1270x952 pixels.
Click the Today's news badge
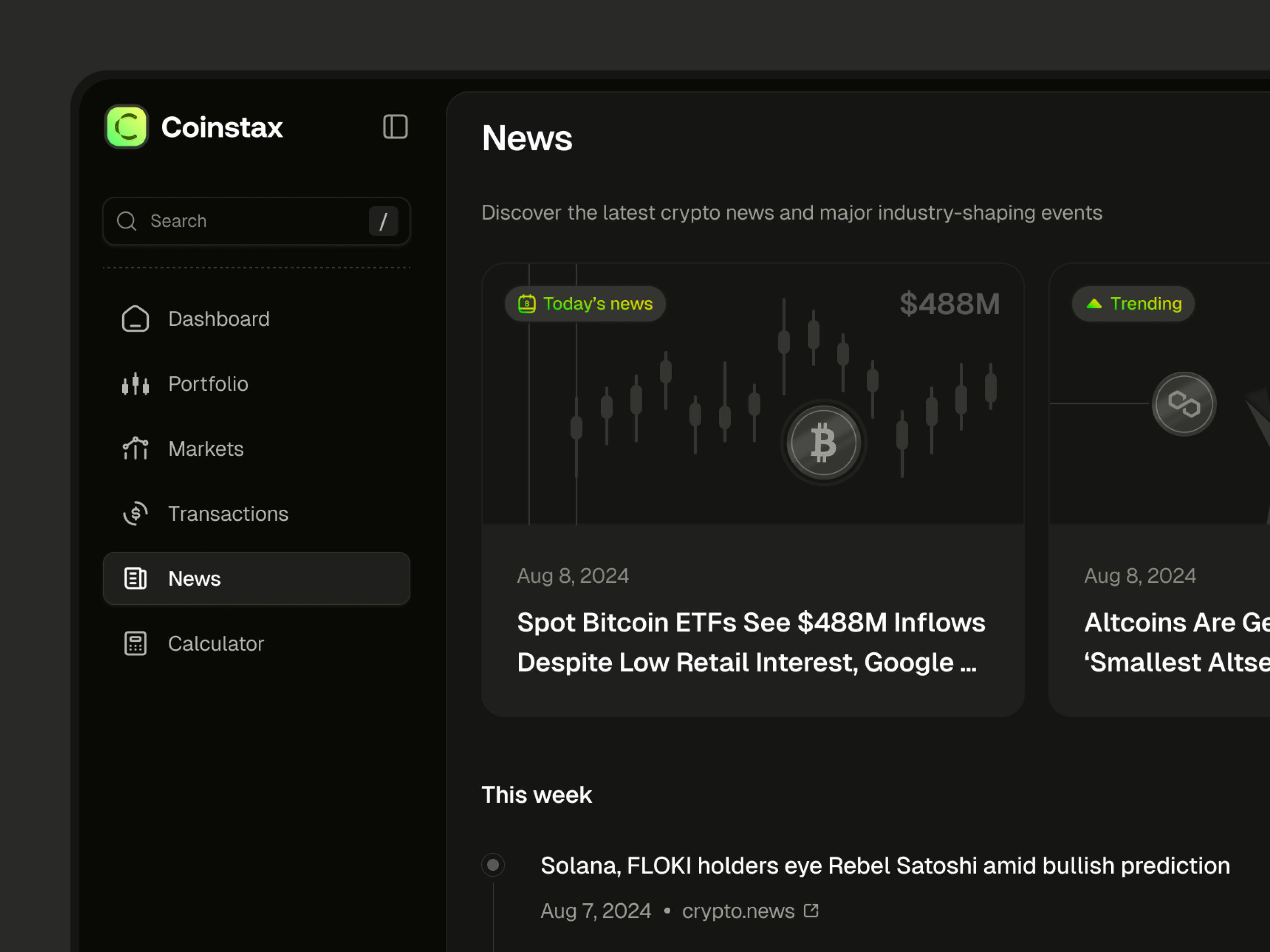(x=585, y=303)
